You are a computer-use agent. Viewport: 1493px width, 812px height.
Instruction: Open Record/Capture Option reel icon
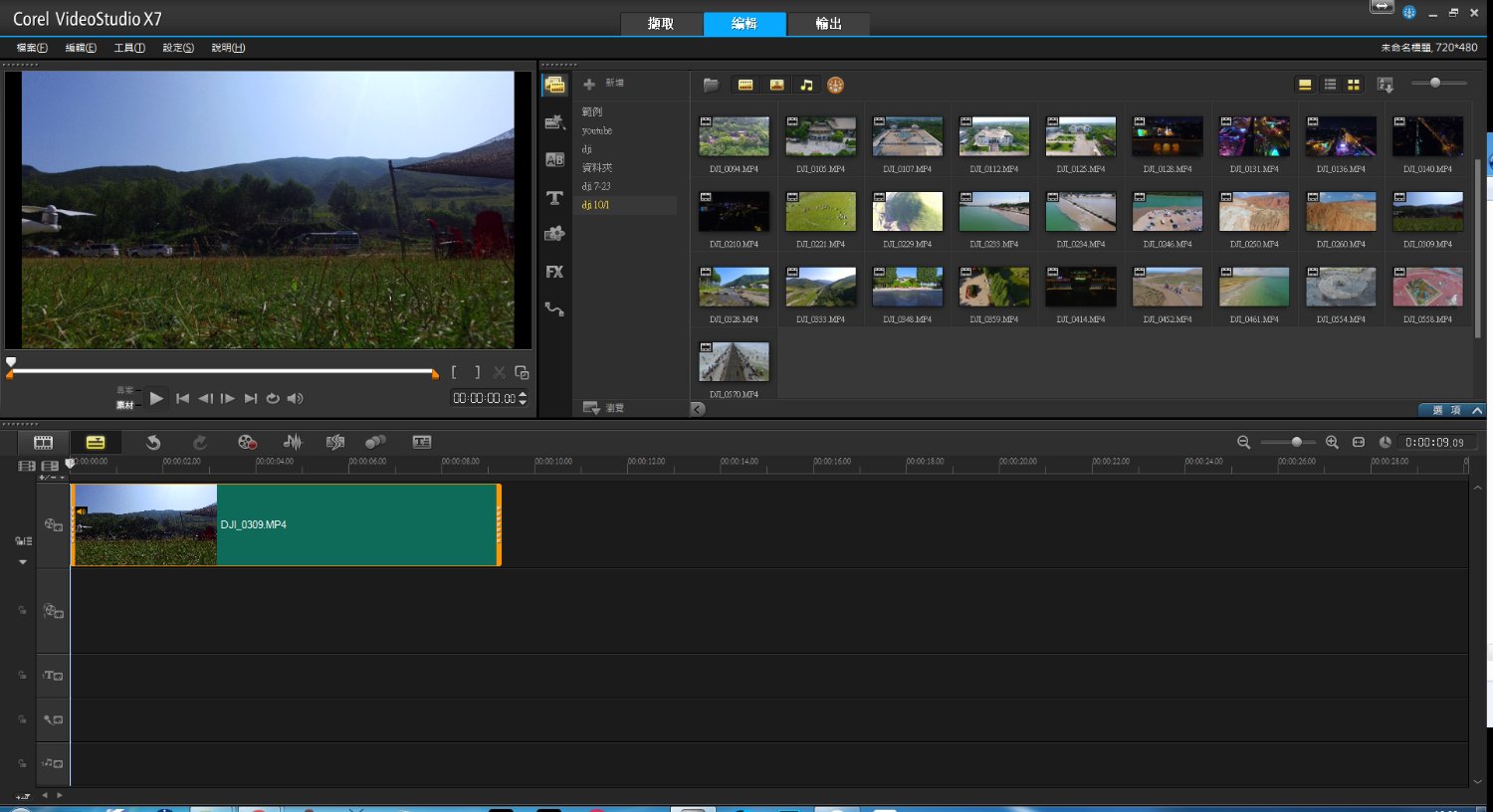247,442
